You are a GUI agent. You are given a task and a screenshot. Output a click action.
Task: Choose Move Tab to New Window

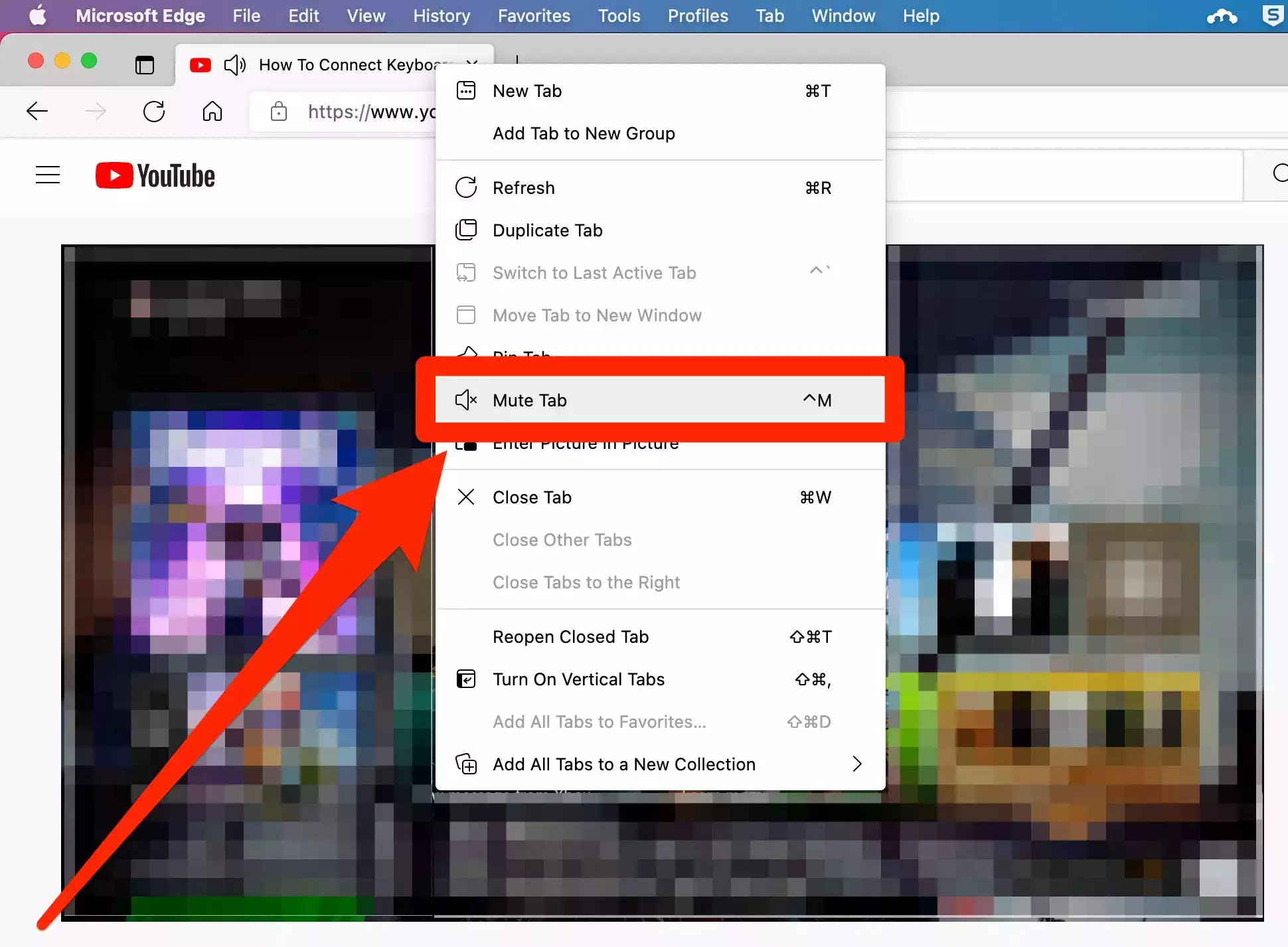pos(660,315)
